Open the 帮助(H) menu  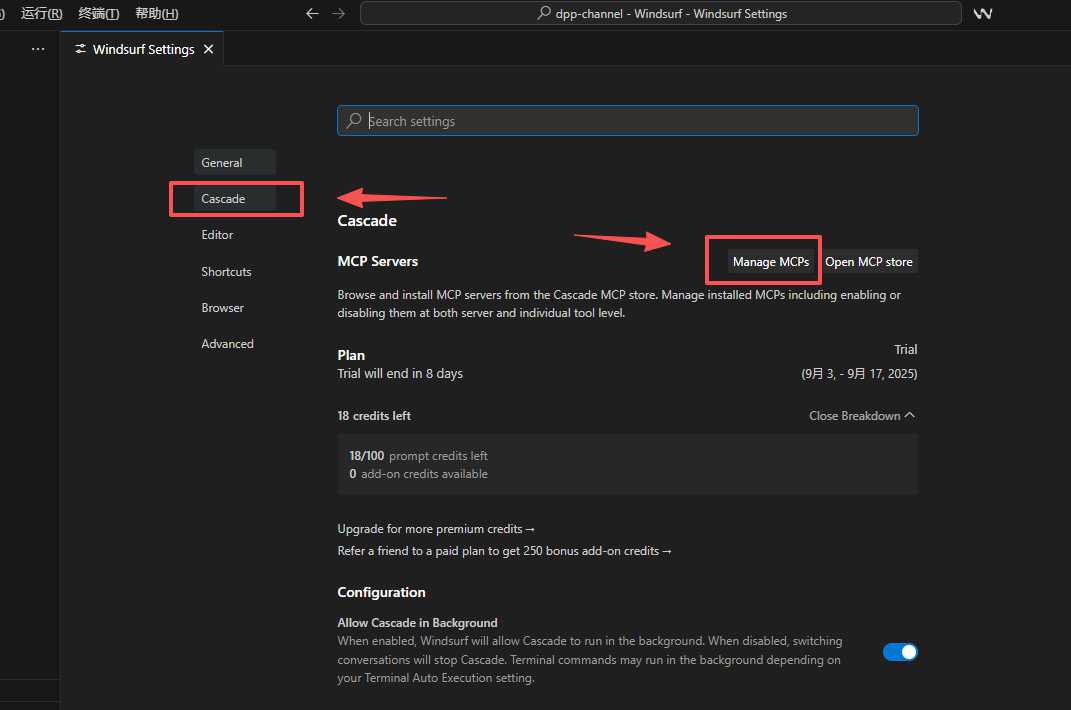click(156, 13)
